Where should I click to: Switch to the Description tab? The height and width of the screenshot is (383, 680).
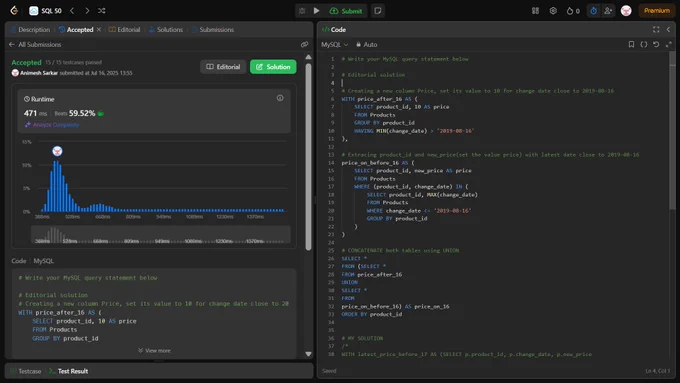30,29
